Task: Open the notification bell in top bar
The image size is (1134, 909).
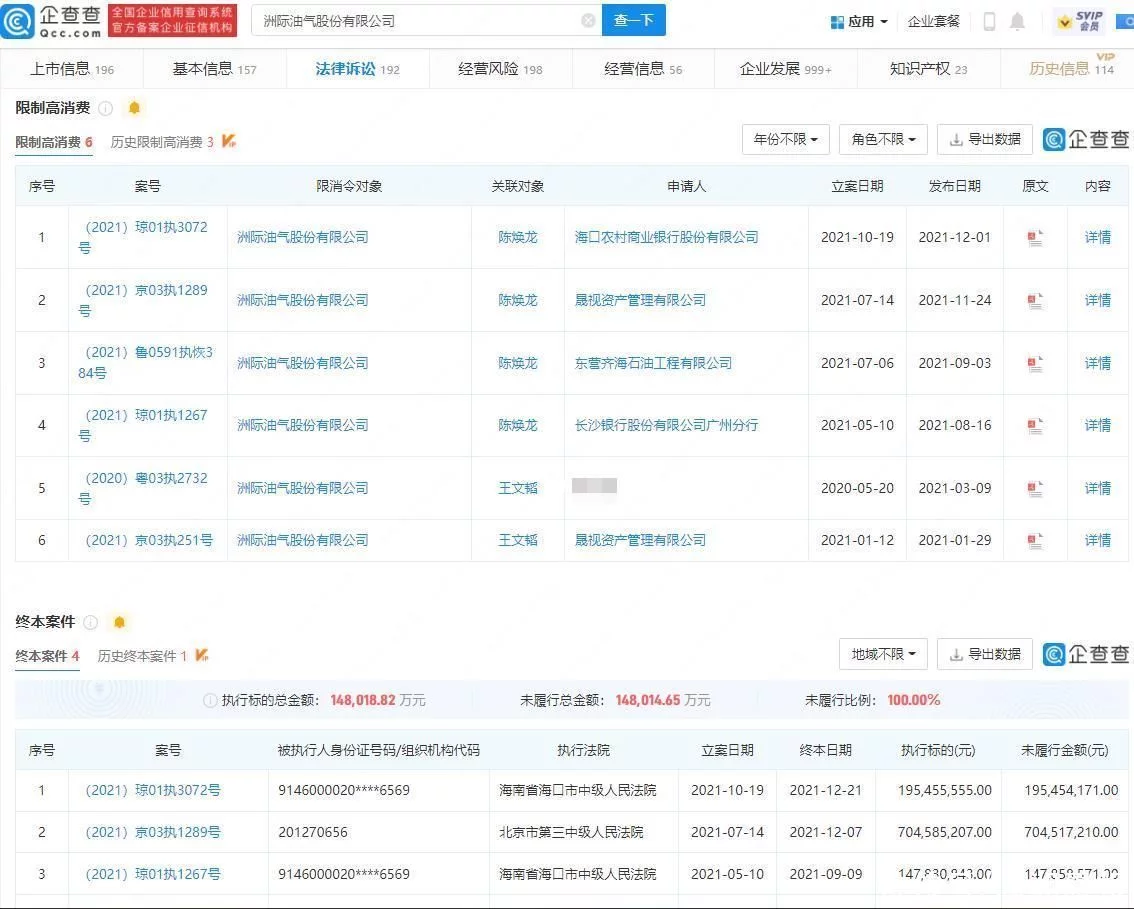Action: (x=1017, y=21)
